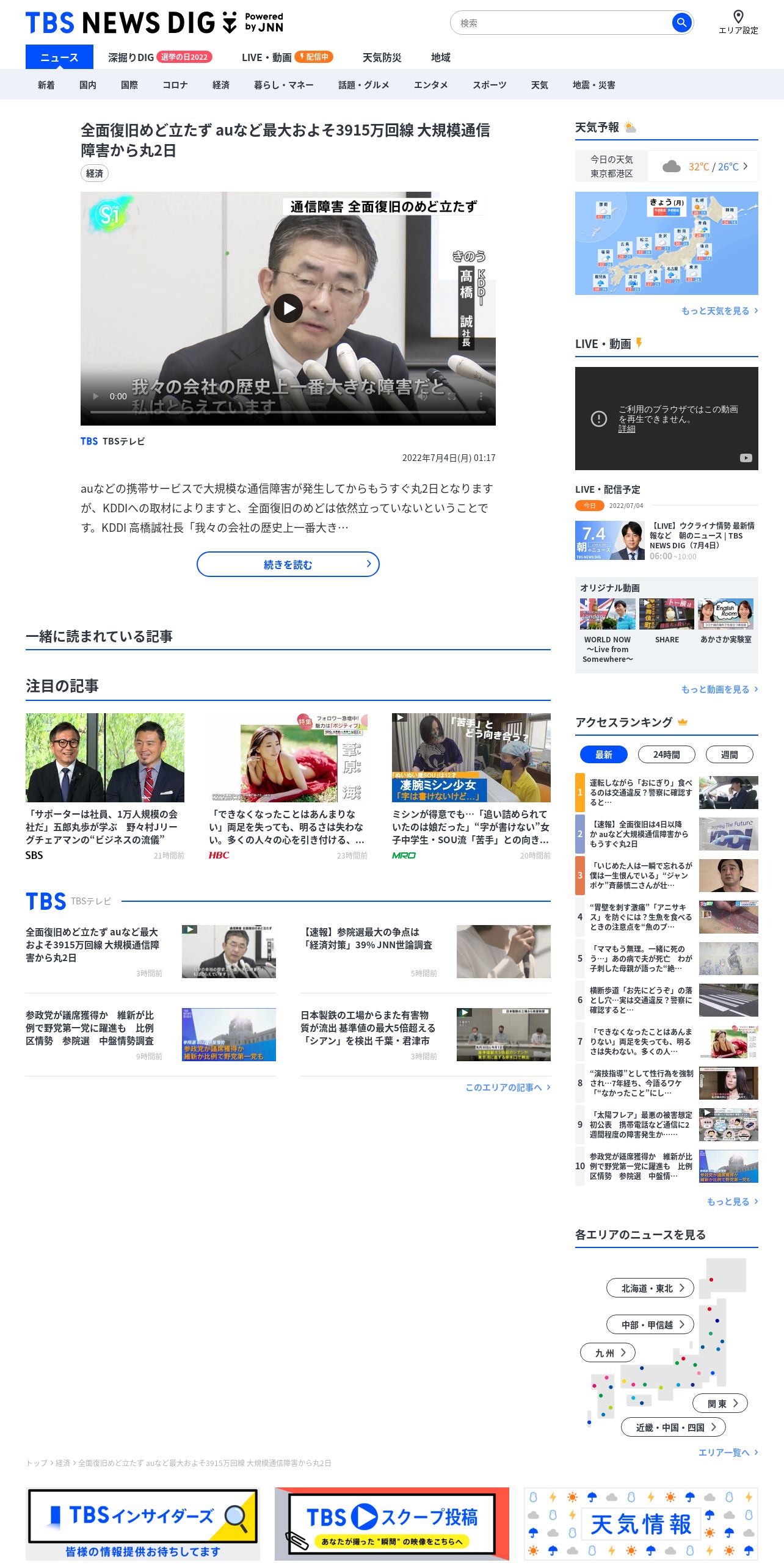Open 天気情報 banner
784x1568 pixels.
click(641, 1524)
